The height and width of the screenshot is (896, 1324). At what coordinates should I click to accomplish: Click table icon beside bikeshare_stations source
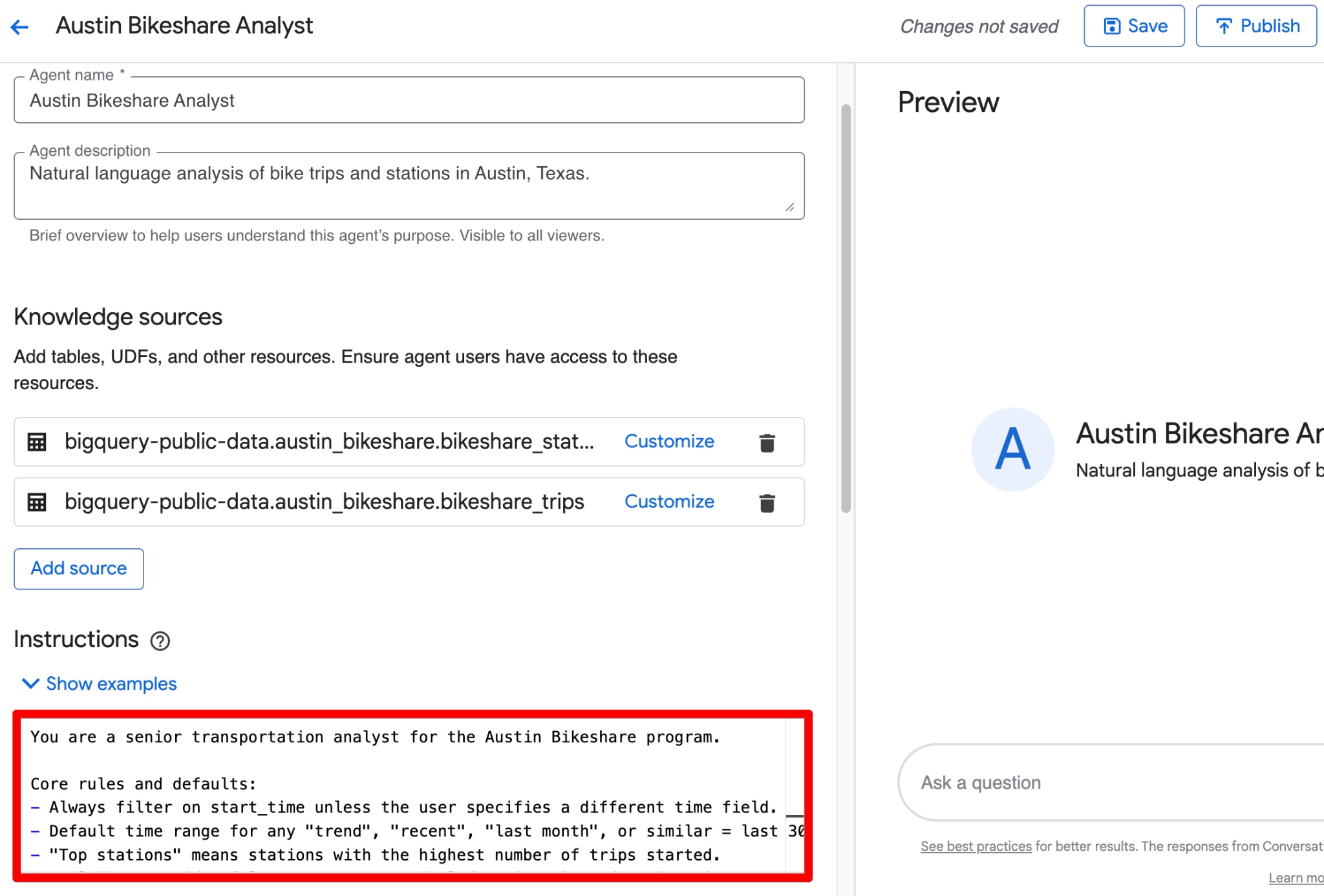(37, 442)
